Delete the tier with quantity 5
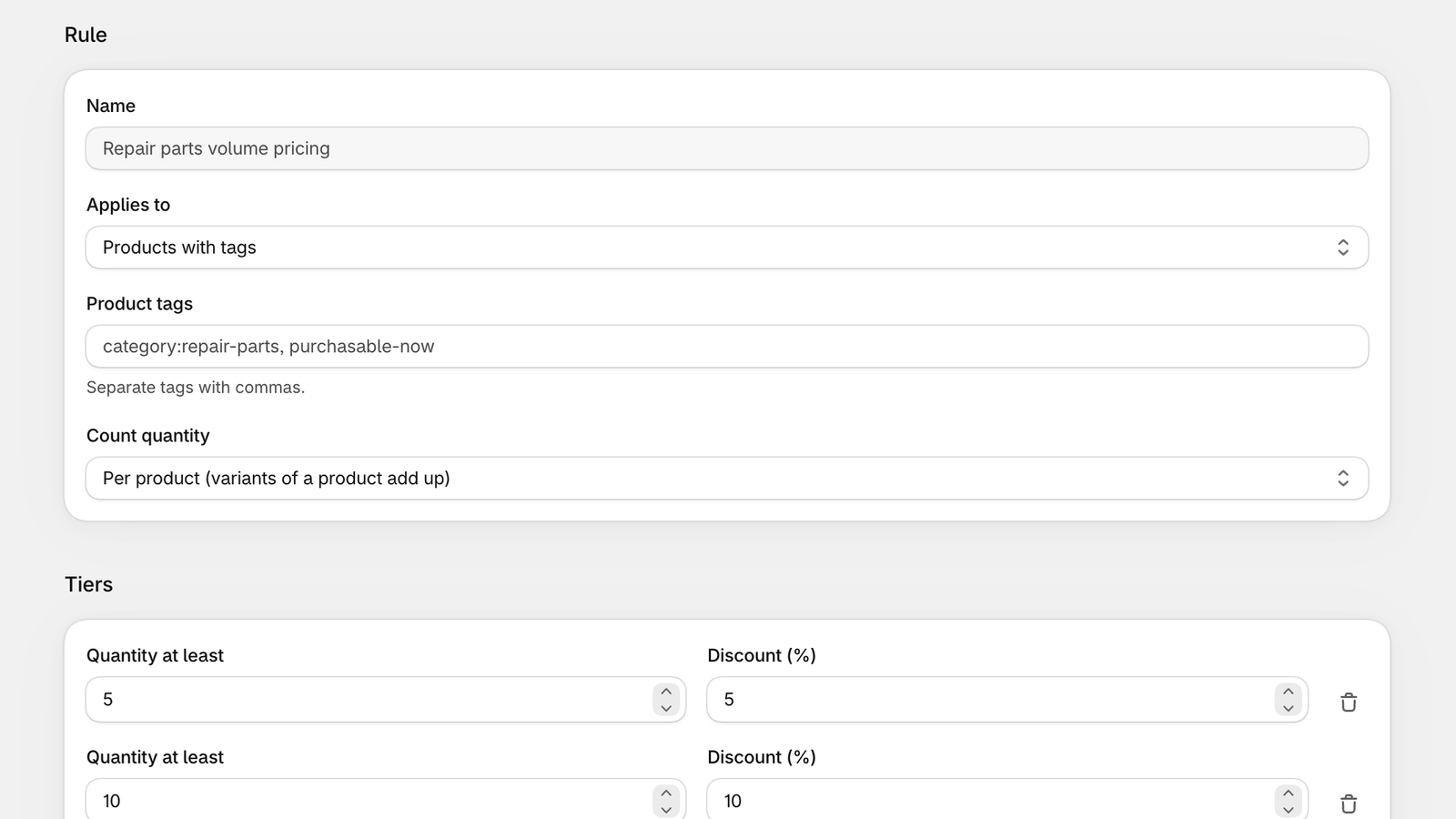 pos(1349,702)
